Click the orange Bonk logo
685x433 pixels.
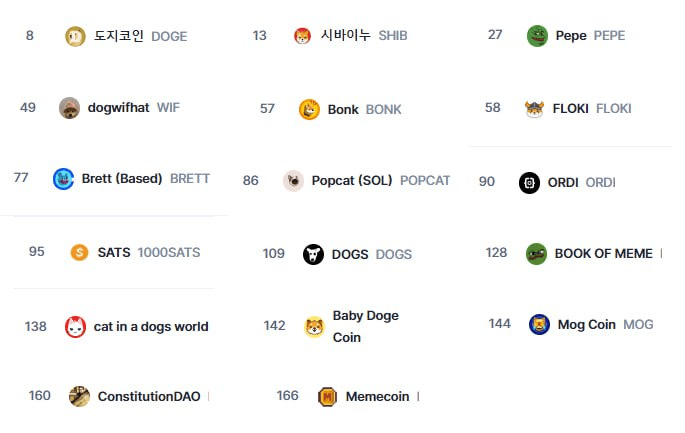[x=309, y=109]
